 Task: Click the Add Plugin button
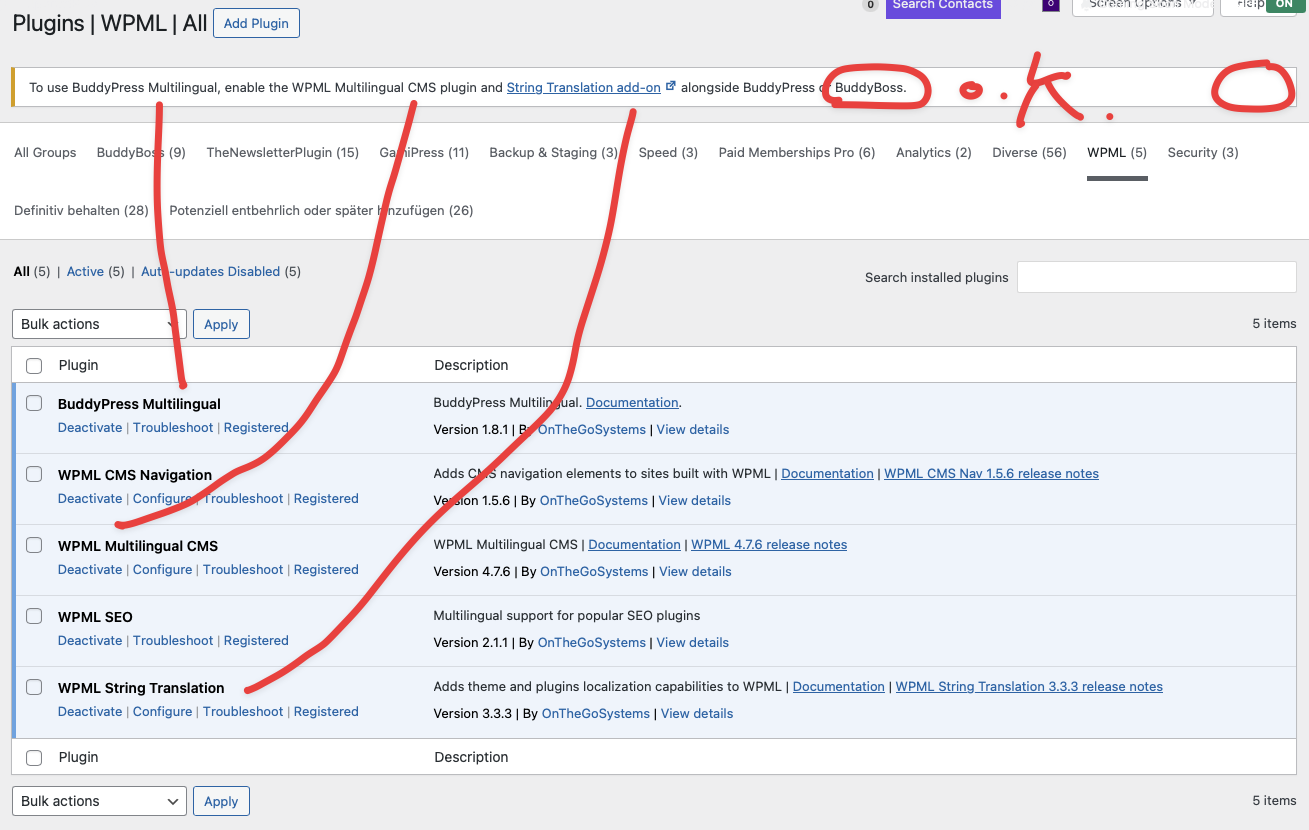tap(256, 23)
